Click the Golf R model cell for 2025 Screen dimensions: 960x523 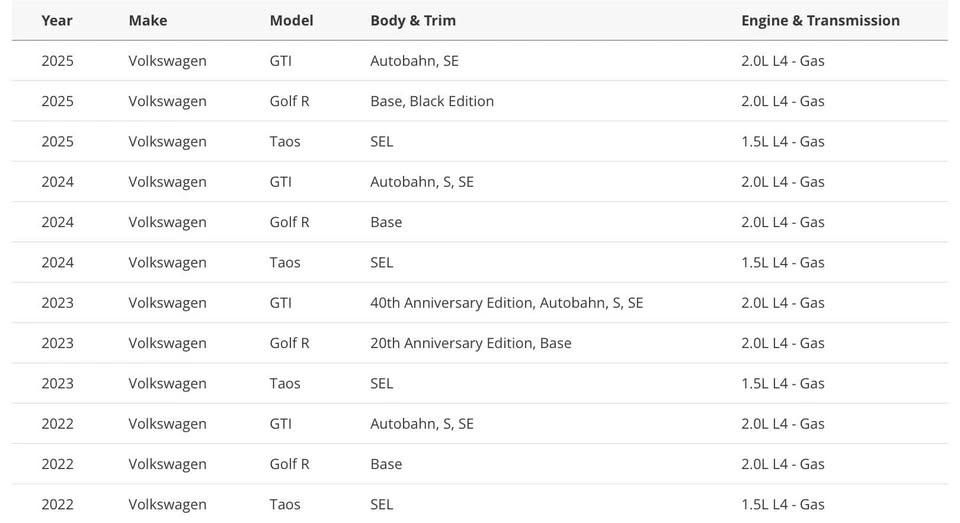pyautogui.click(x=290, y=101)
